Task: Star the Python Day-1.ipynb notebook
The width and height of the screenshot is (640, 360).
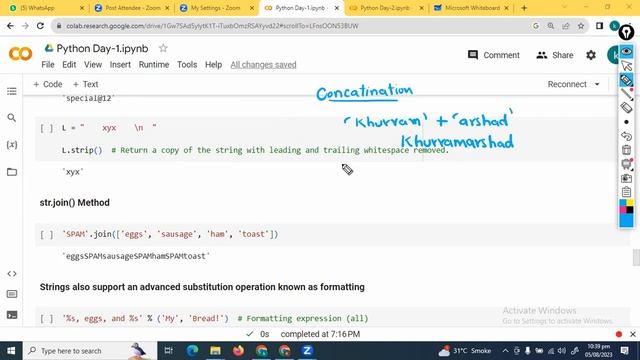Action: [163, 48]
